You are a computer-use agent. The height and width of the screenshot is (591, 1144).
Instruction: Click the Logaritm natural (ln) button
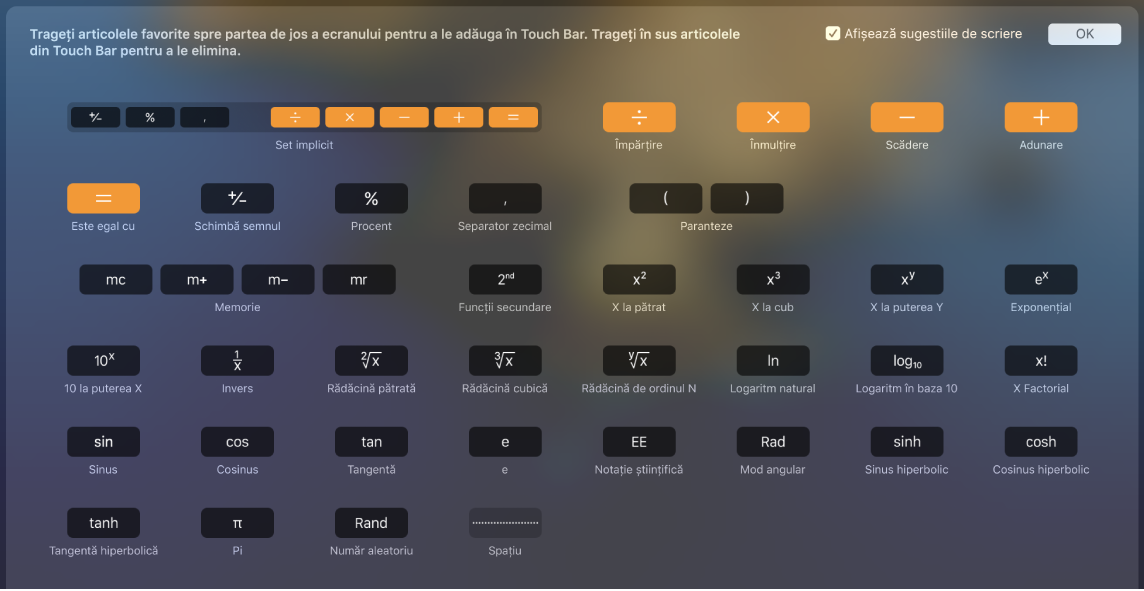point(772,360)
